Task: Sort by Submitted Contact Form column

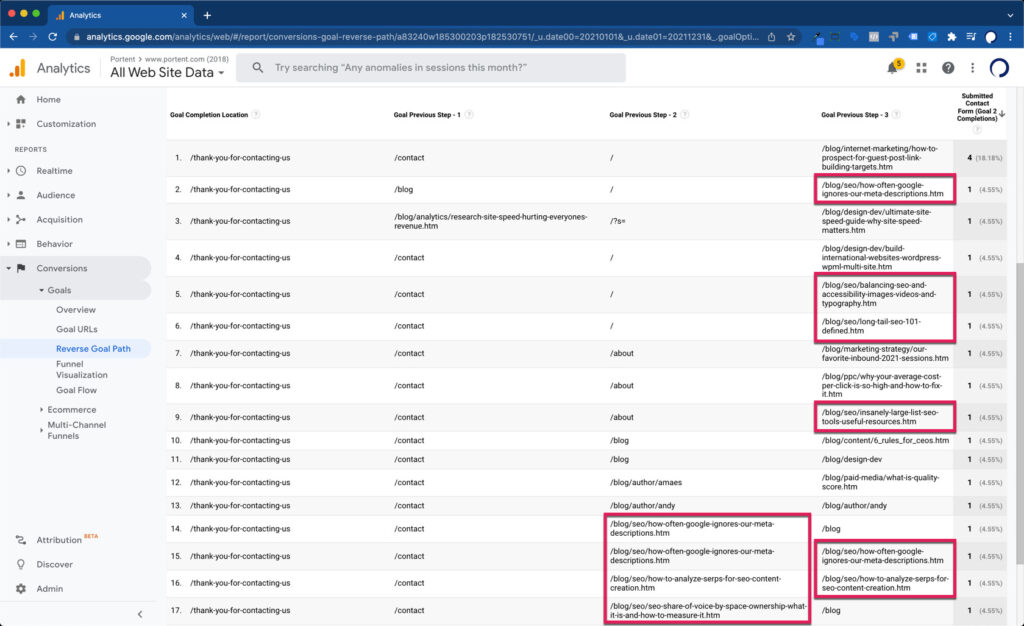Action: click(x=976, y=108)
